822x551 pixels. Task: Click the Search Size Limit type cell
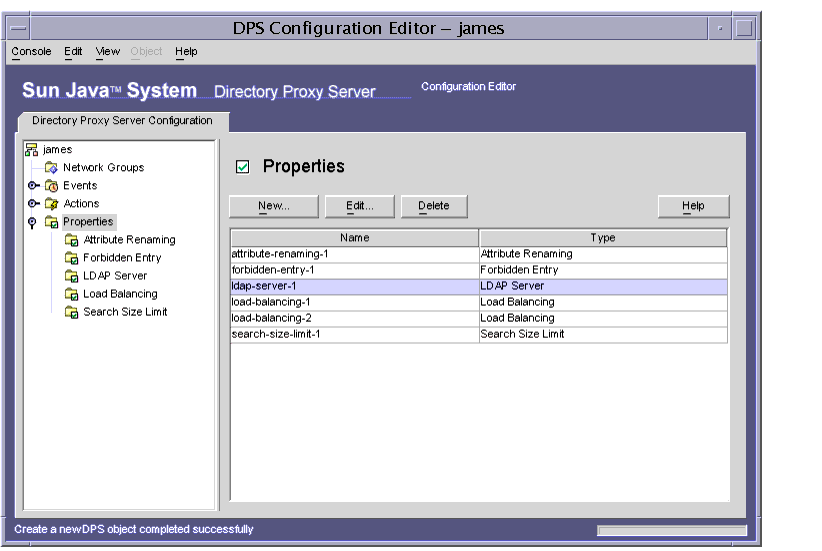[603, 334]
